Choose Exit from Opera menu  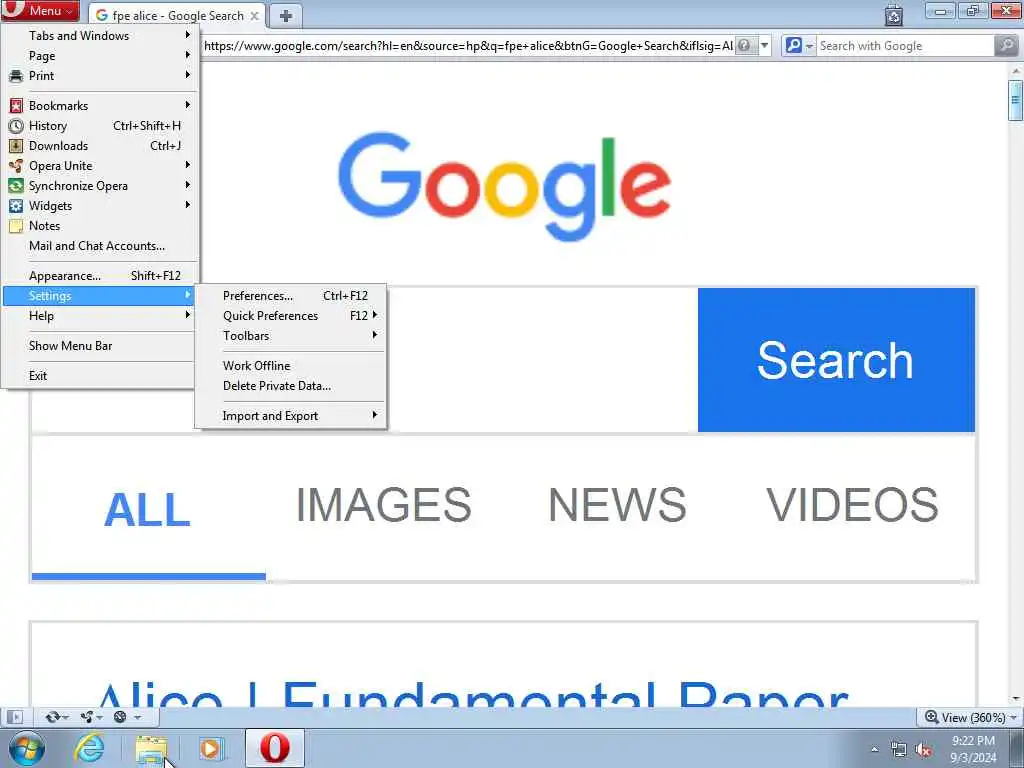click(x=100, y=376)
